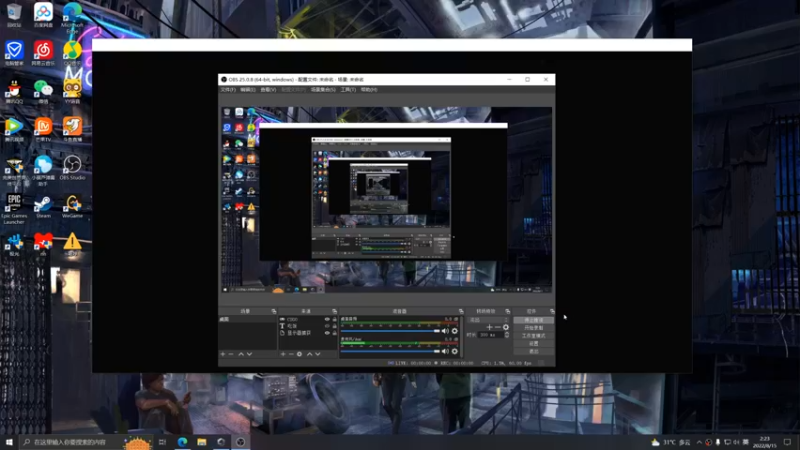Image resolution: width=800 pixels, height=450 pixels.
Task: Select the scene entry in the Scenes list
Action: tap(247, 319)
